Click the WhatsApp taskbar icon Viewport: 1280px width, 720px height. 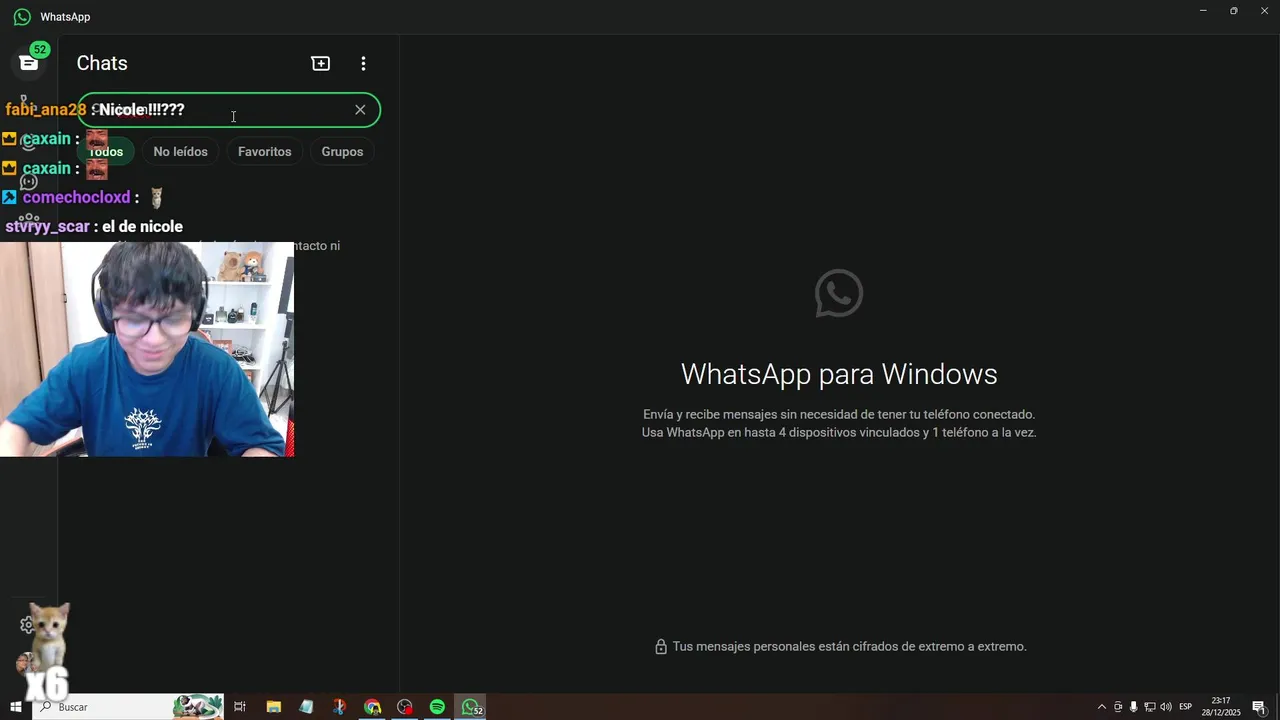coord(471,707)
